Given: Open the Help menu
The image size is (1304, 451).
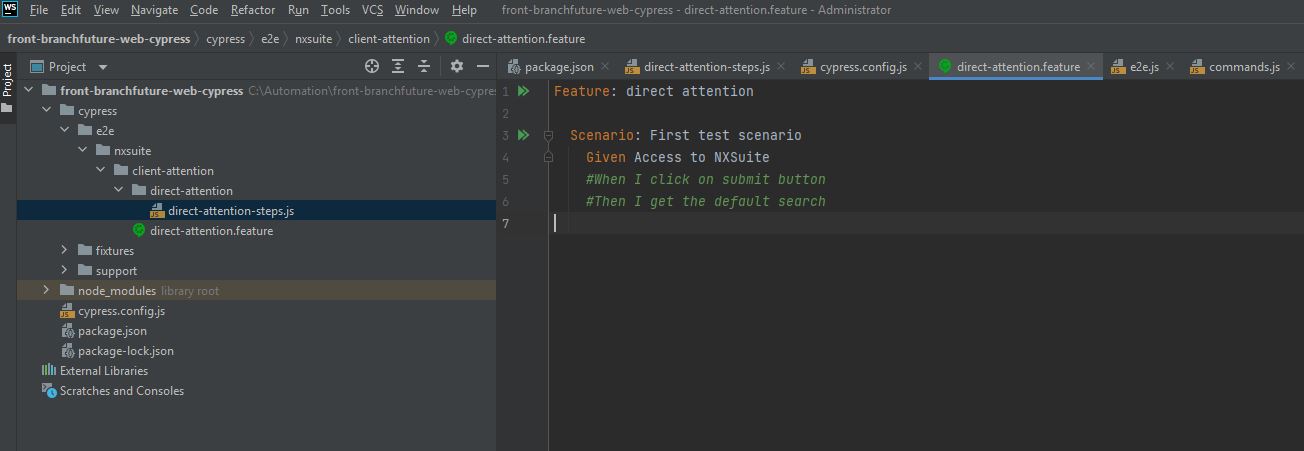Looking at the screenshot, I should [x=464, y=10].
